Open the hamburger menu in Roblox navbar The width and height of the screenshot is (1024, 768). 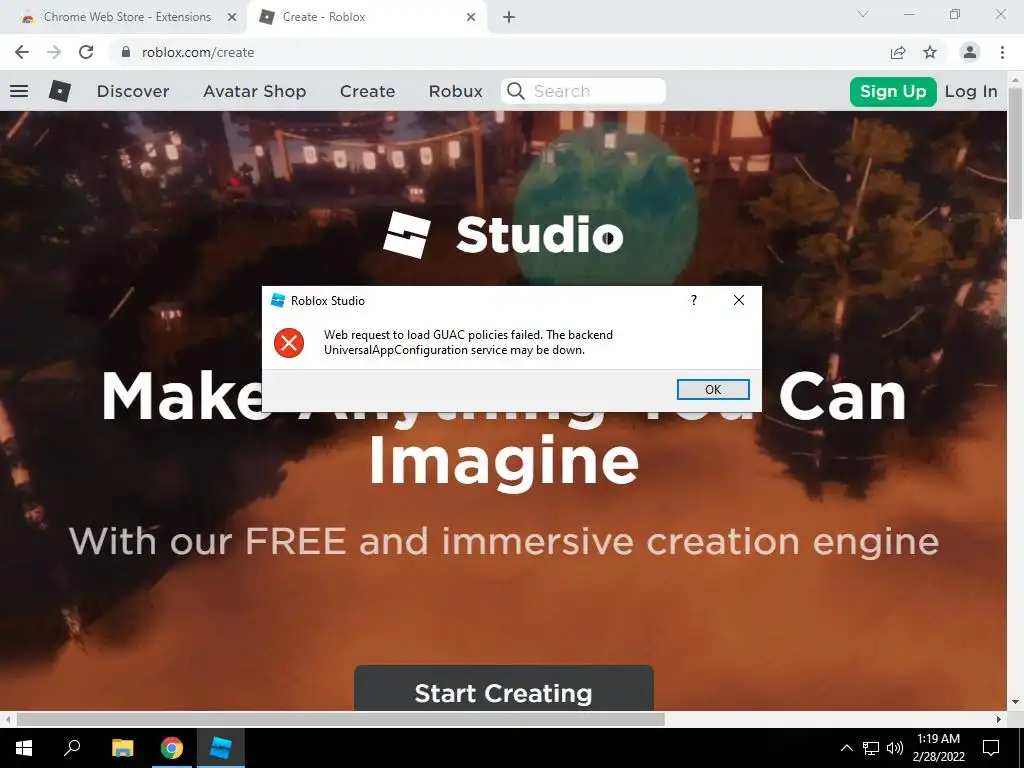[19, 91]
